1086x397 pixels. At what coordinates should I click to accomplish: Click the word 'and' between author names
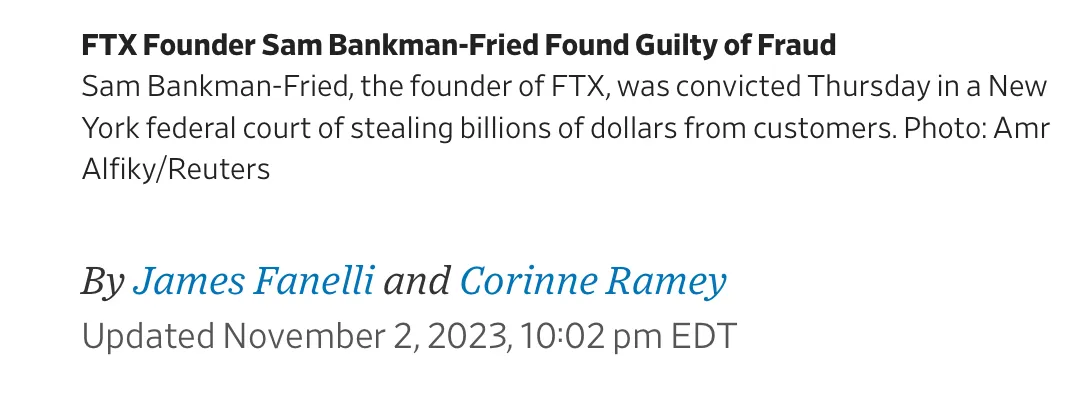(417, 281)
